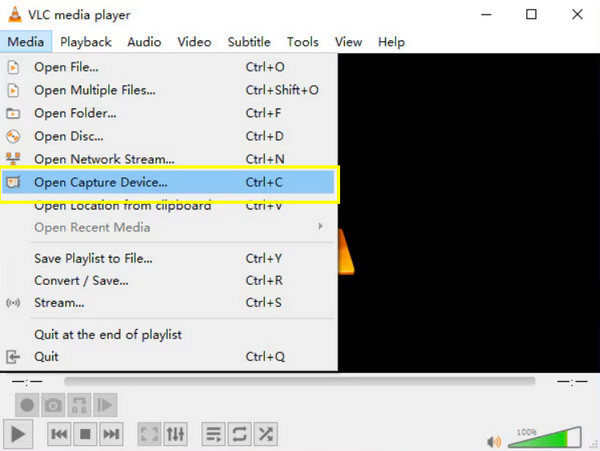The image size is (600, 451).
Task: Click the Record button
Action: (x=27, y=405)
